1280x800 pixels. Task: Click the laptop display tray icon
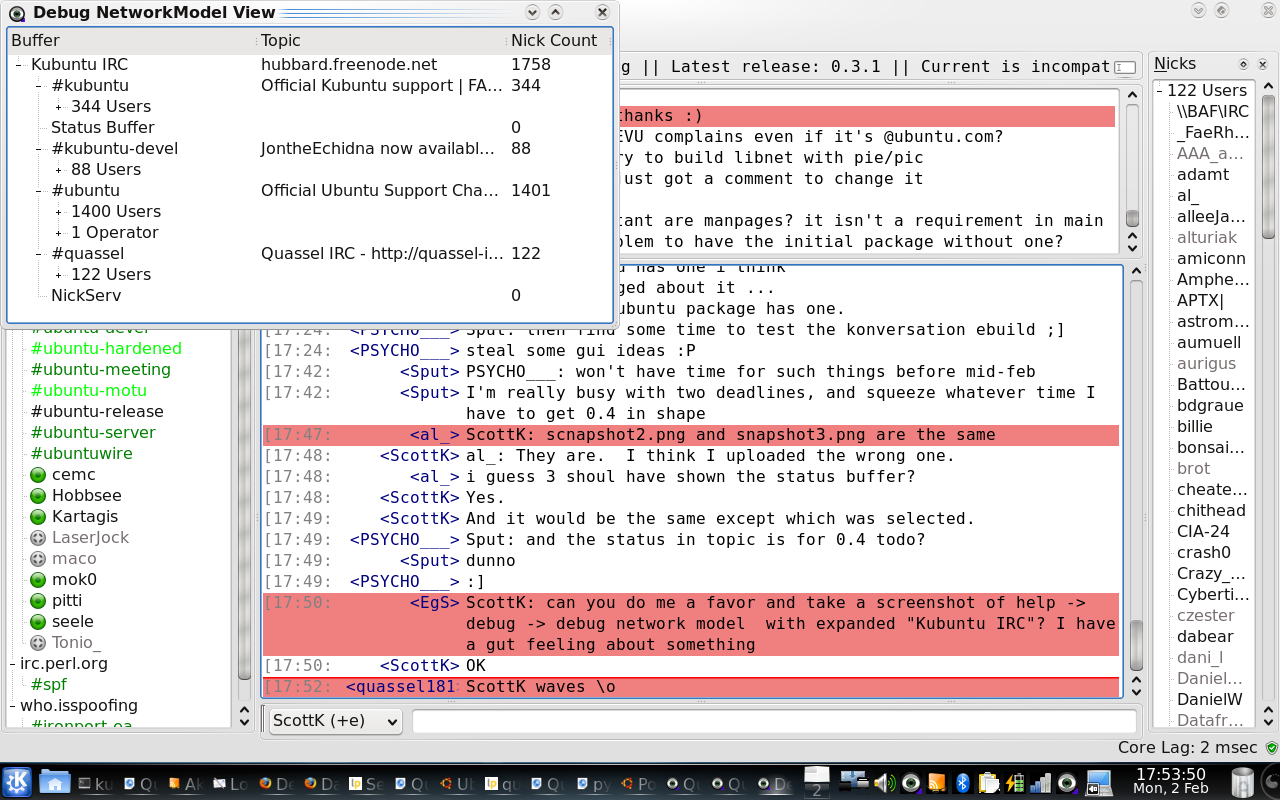[x=1100, y=782]
